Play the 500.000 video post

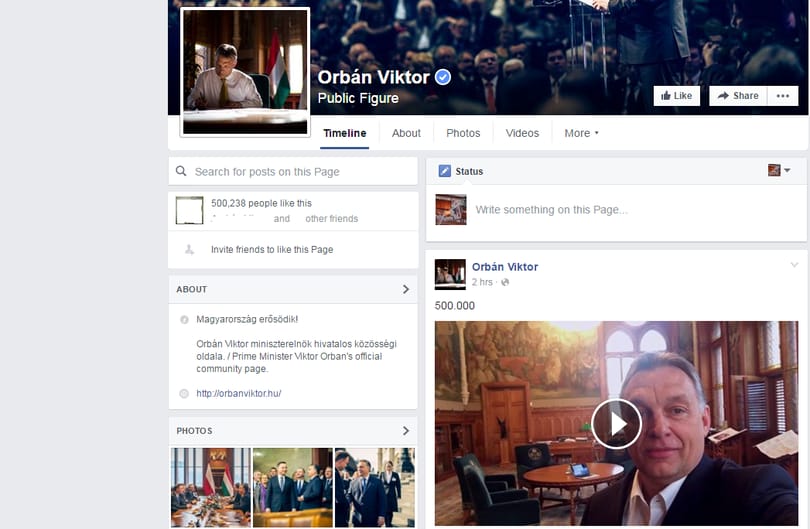616,424
